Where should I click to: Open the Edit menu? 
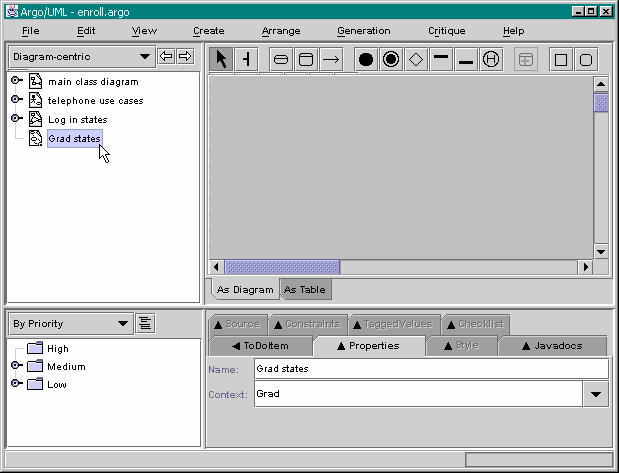click(86, 31)
